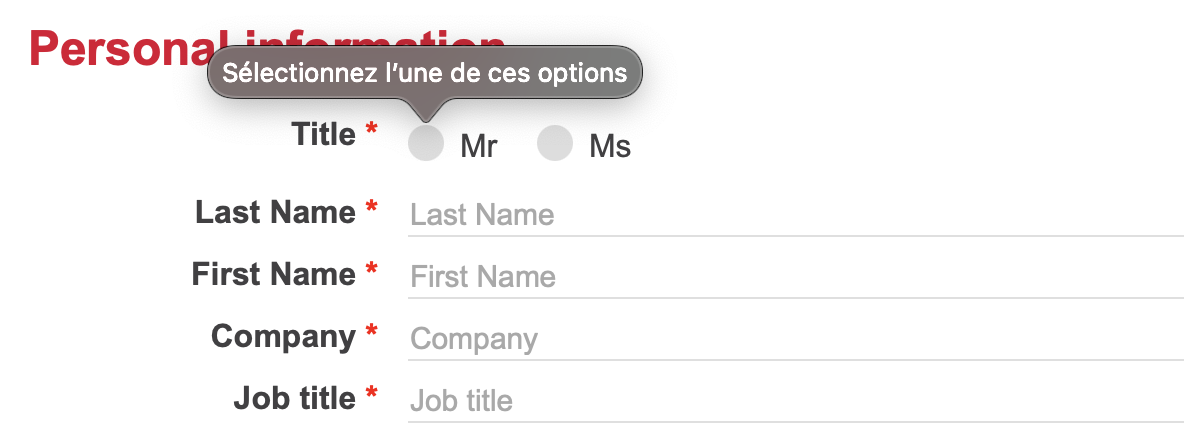Click the red asterisk beside Job title
The width and height of the screenshot is (1204, 438).
point(372,395)
